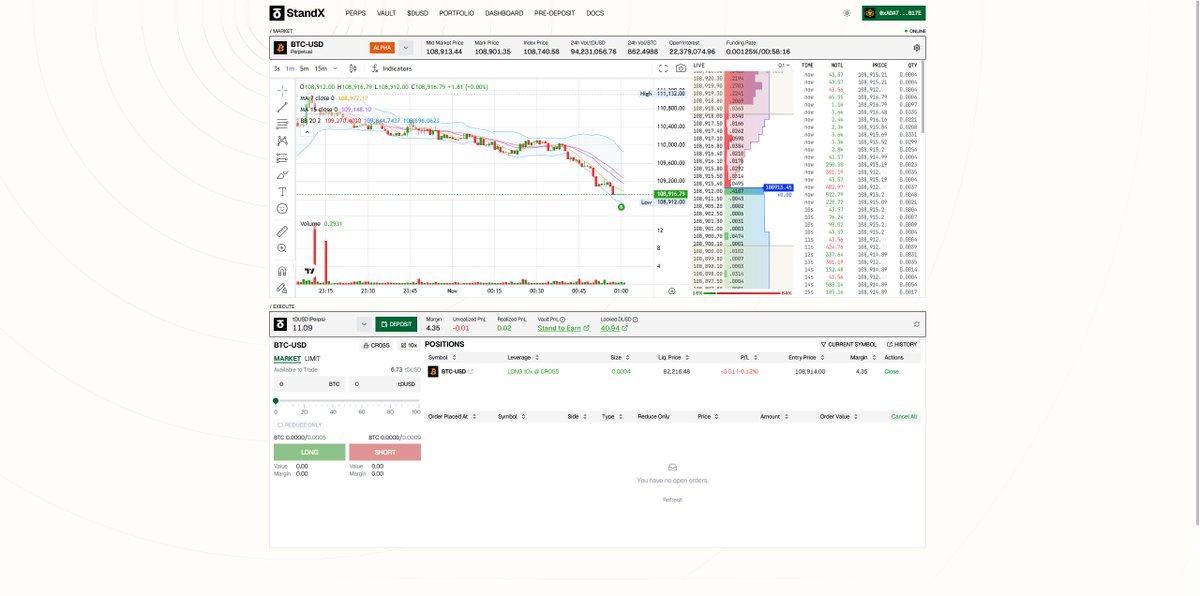Click Cancel All orders
Image resolution: width=1200 pixels, height=596 pixels.
[x=904, y=416]
